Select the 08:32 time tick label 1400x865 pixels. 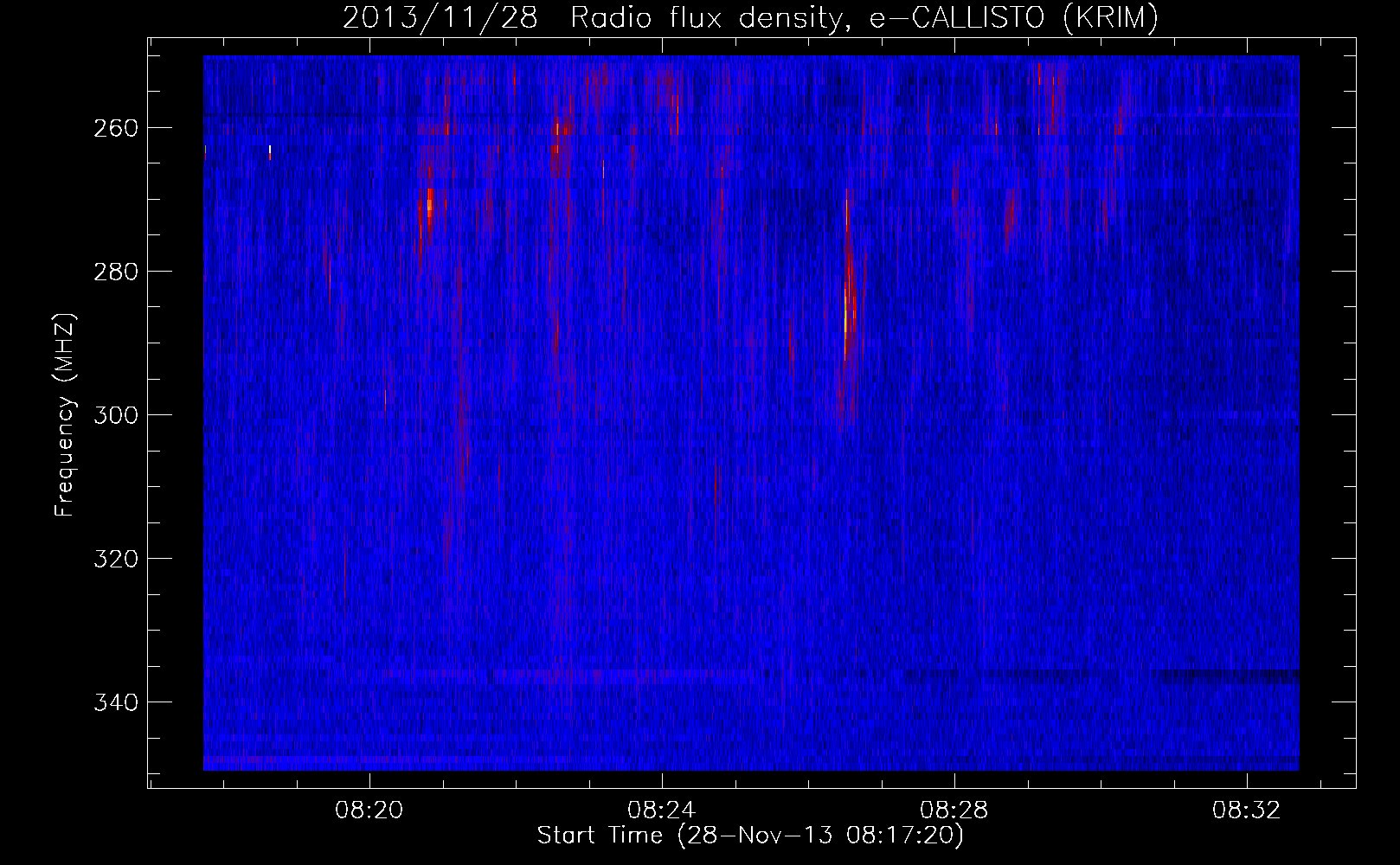[1247, 811]
